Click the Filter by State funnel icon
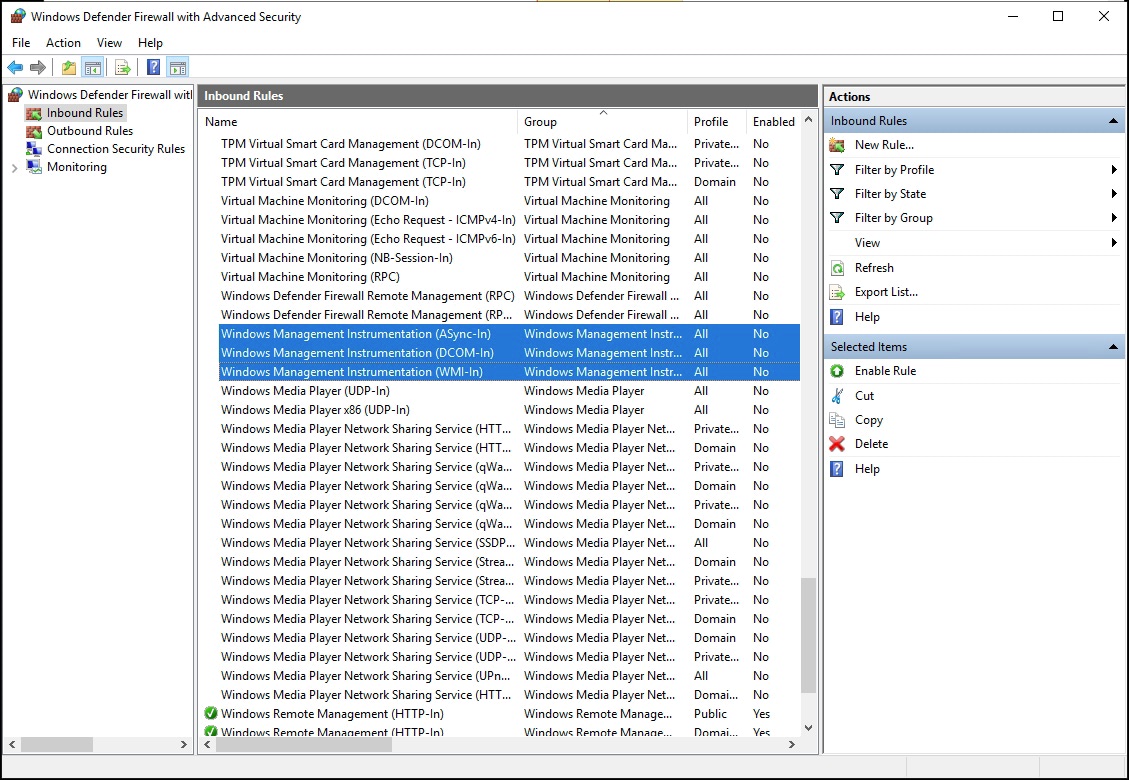 click(x=837, y=194)
